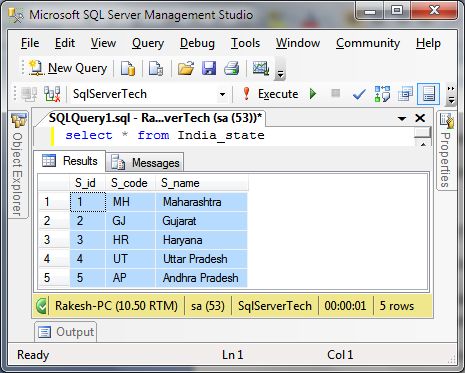Screen dimensions: 465x373
Task: Open the Activity Monitor icon
Action: 261,68
